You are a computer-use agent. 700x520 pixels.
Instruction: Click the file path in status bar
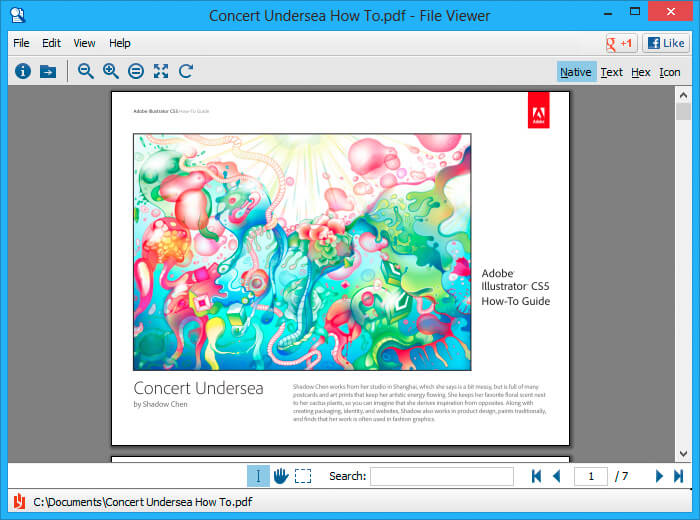(x=142, y=502)
